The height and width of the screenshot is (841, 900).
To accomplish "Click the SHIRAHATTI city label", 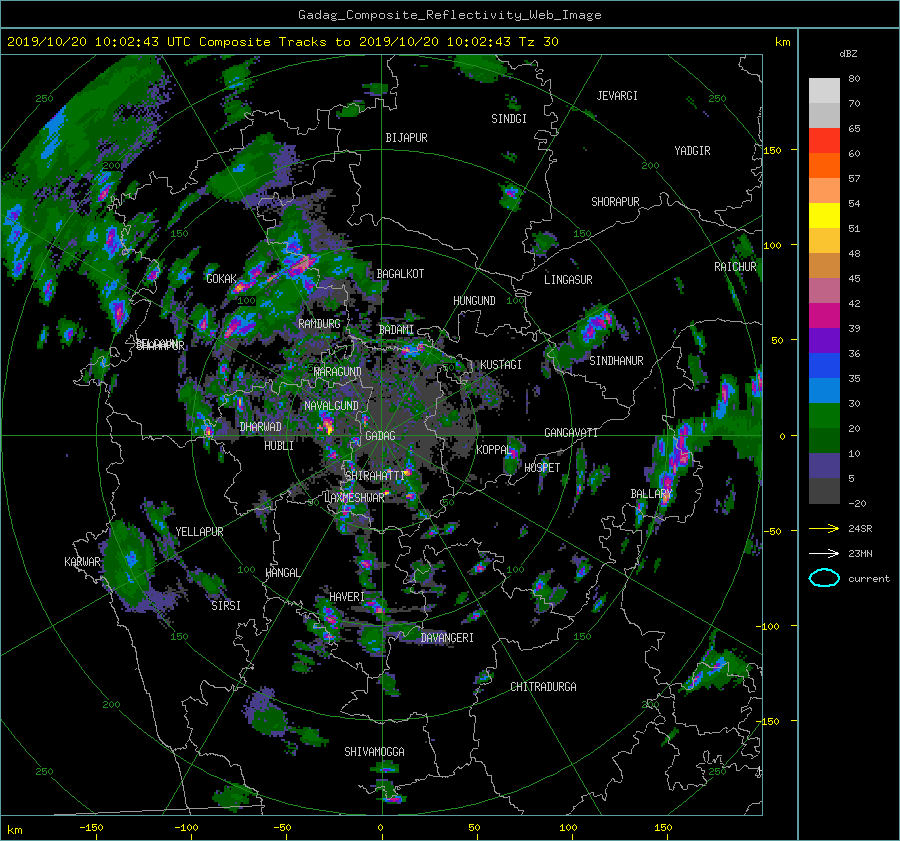I will point(375,475).
